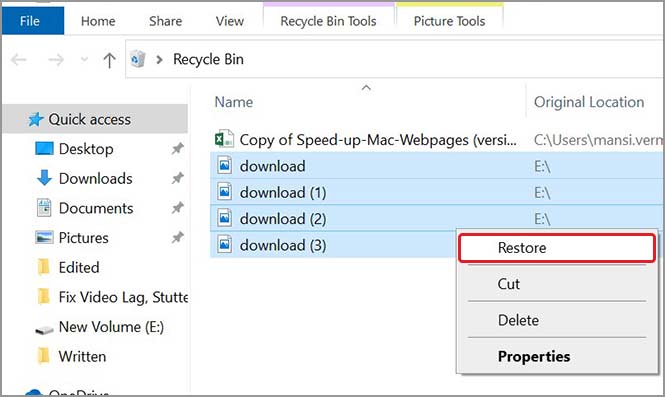The image size is (665, 397).
Task: Click the Written yellow folder icon
Action: tap(44, 356)
